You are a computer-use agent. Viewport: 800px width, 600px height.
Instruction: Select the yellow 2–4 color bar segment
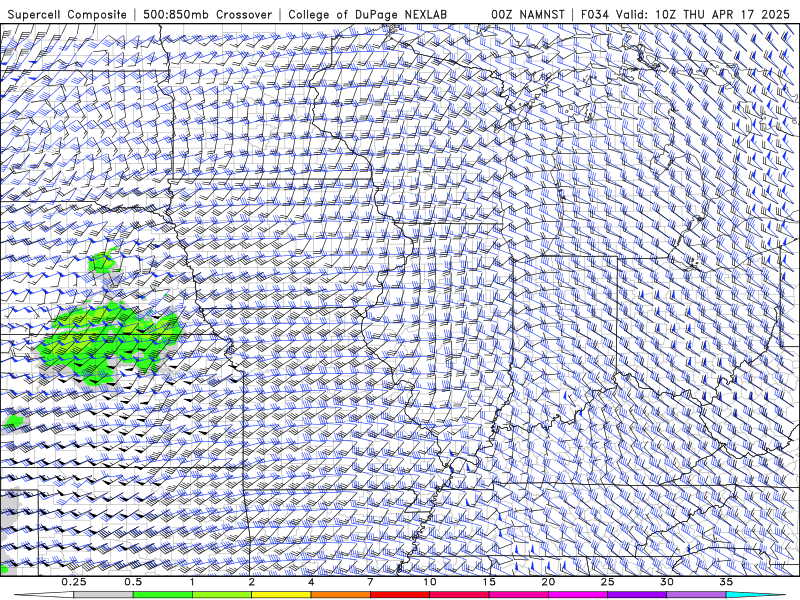coord(281,595)
